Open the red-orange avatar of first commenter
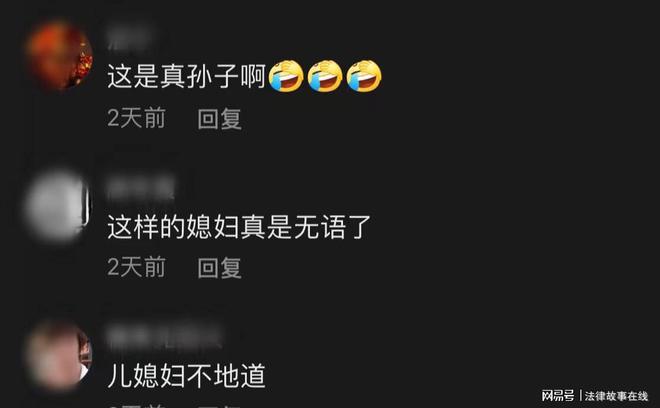Viewport: 660px width, 408px height. [59, 56]
